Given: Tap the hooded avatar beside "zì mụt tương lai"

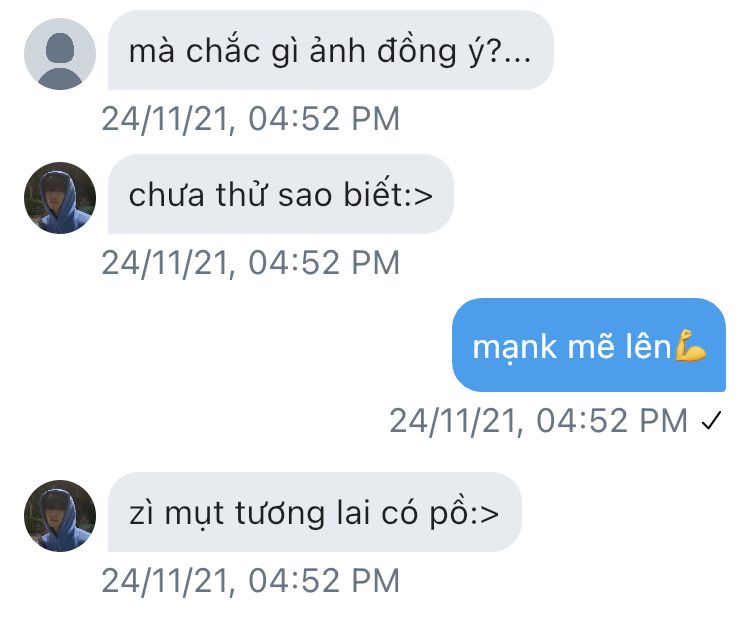Looking at the screenshot, I should pyautogui.click(x=60, y=516).
